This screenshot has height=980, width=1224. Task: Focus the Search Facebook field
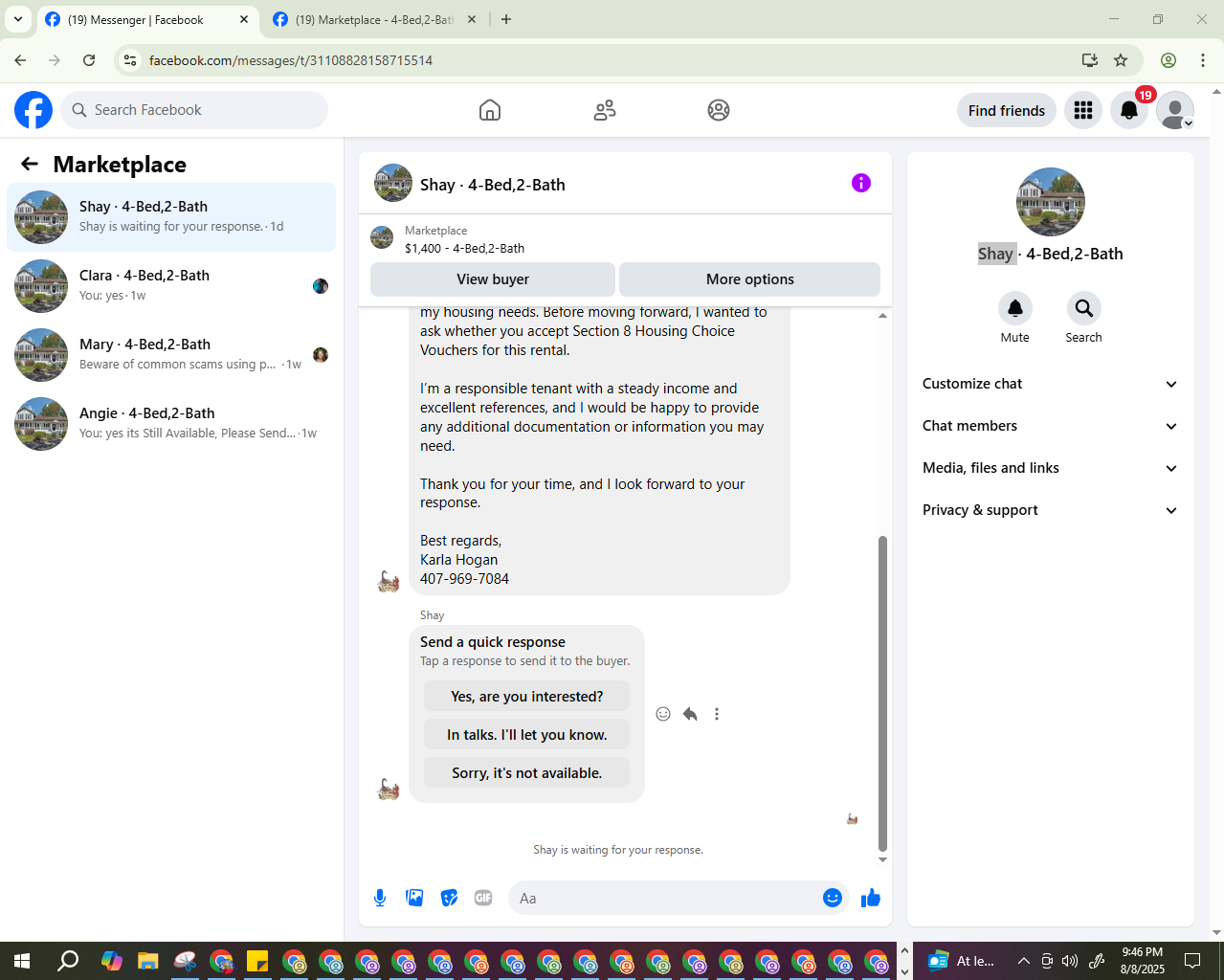[x=194, y=110]
